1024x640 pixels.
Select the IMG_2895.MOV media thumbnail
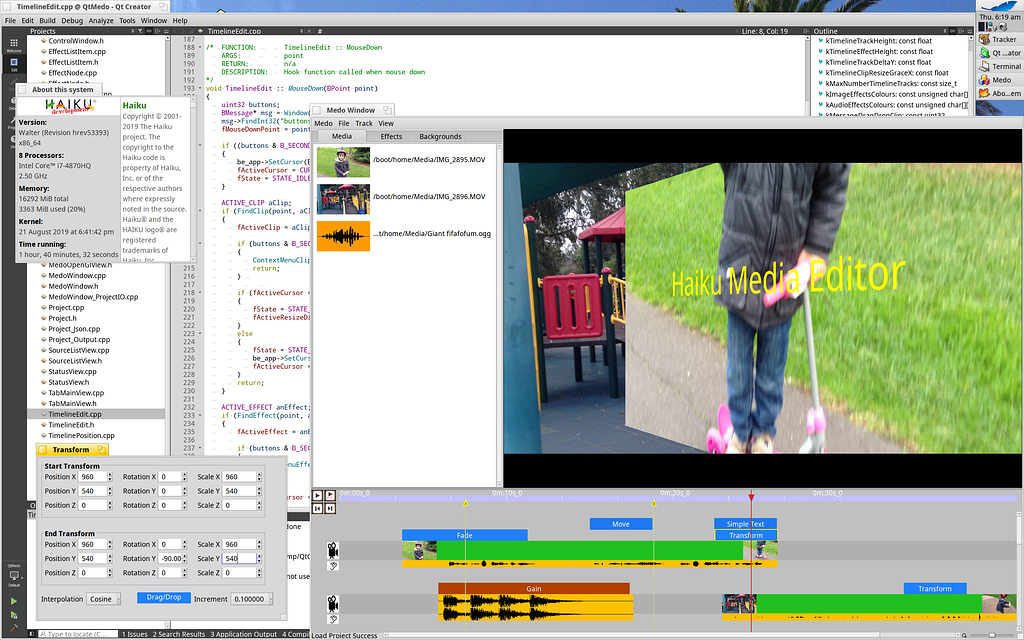[x=344, y=162]
